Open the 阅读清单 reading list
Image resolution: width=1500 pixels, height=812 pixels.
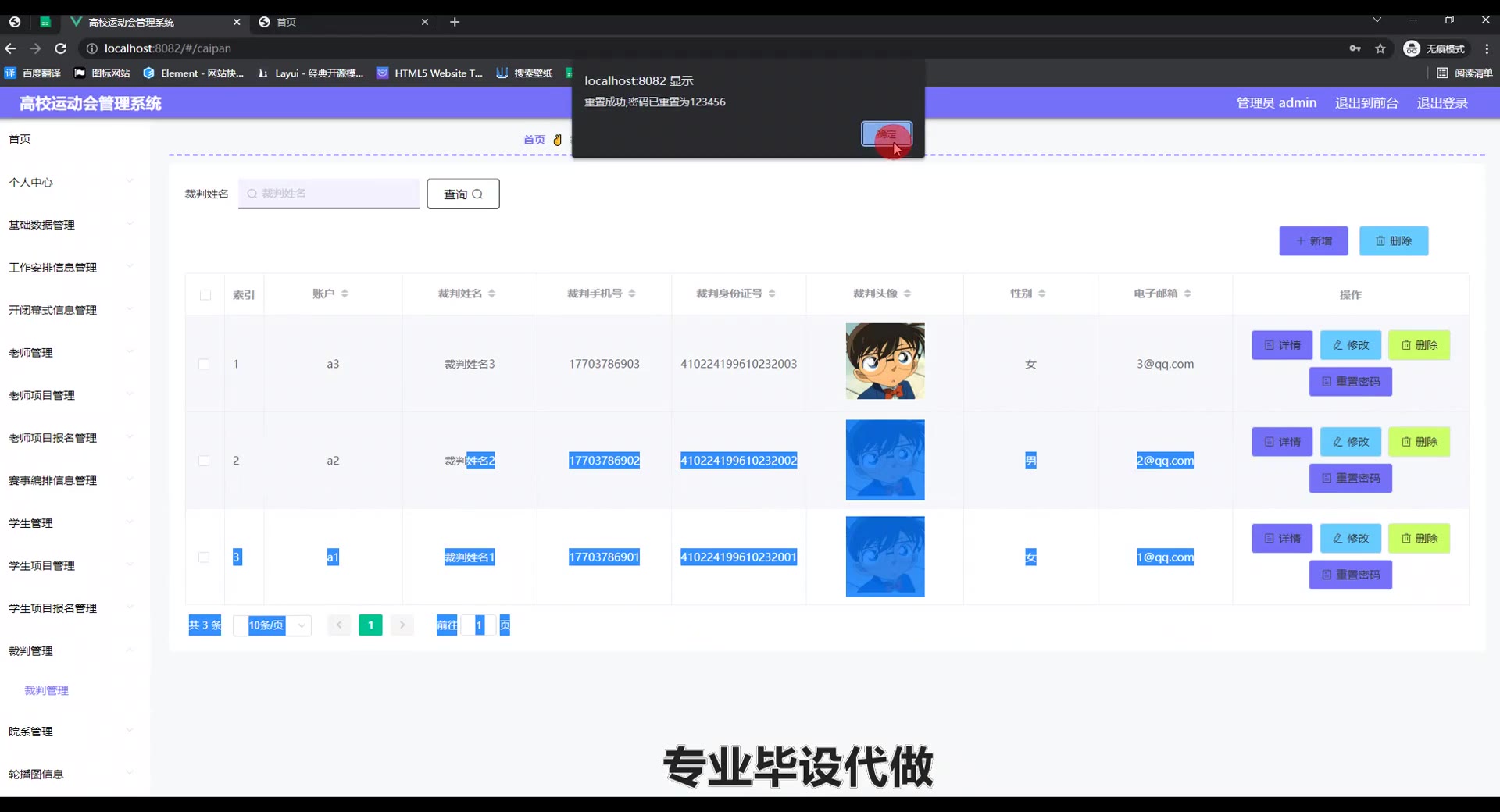tap(1465, 73)
